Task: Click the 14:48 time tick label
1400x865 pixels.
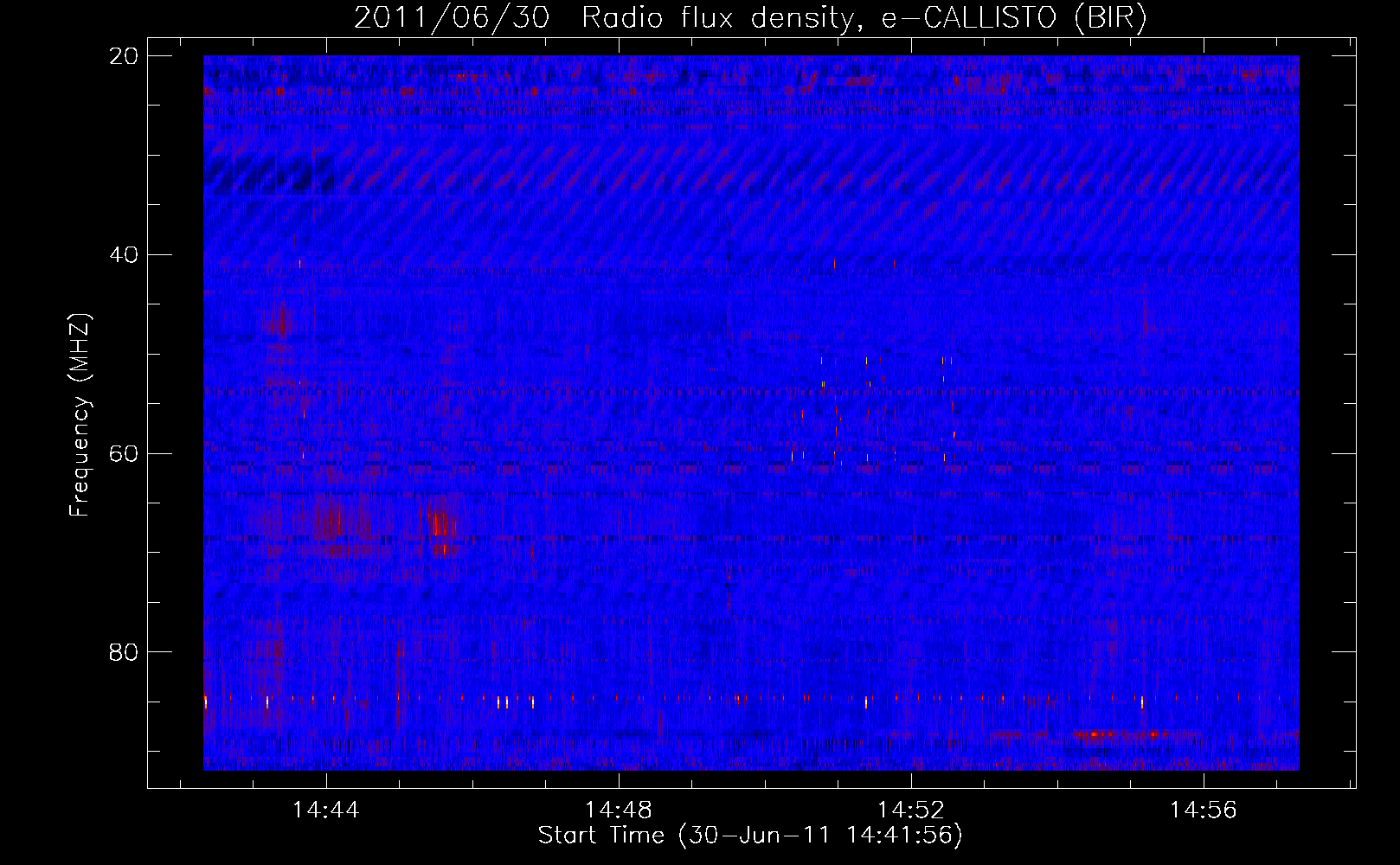Action: pos(619,810)
